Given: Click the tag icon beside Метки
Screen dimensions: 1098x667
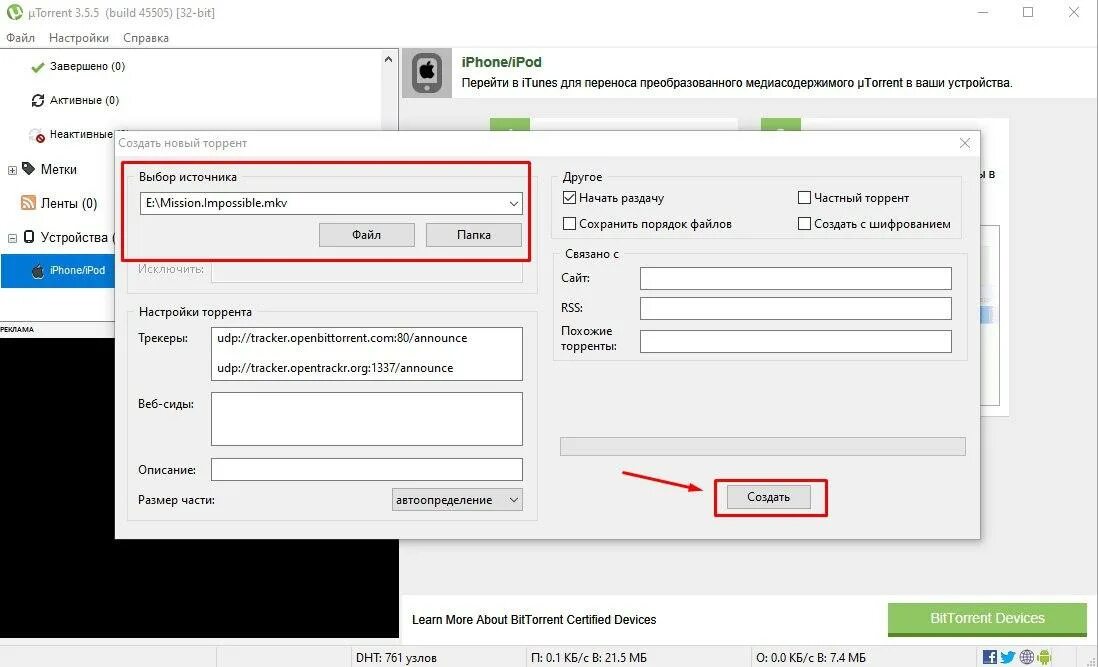Looking at the screenshot, I should [29, 169].
